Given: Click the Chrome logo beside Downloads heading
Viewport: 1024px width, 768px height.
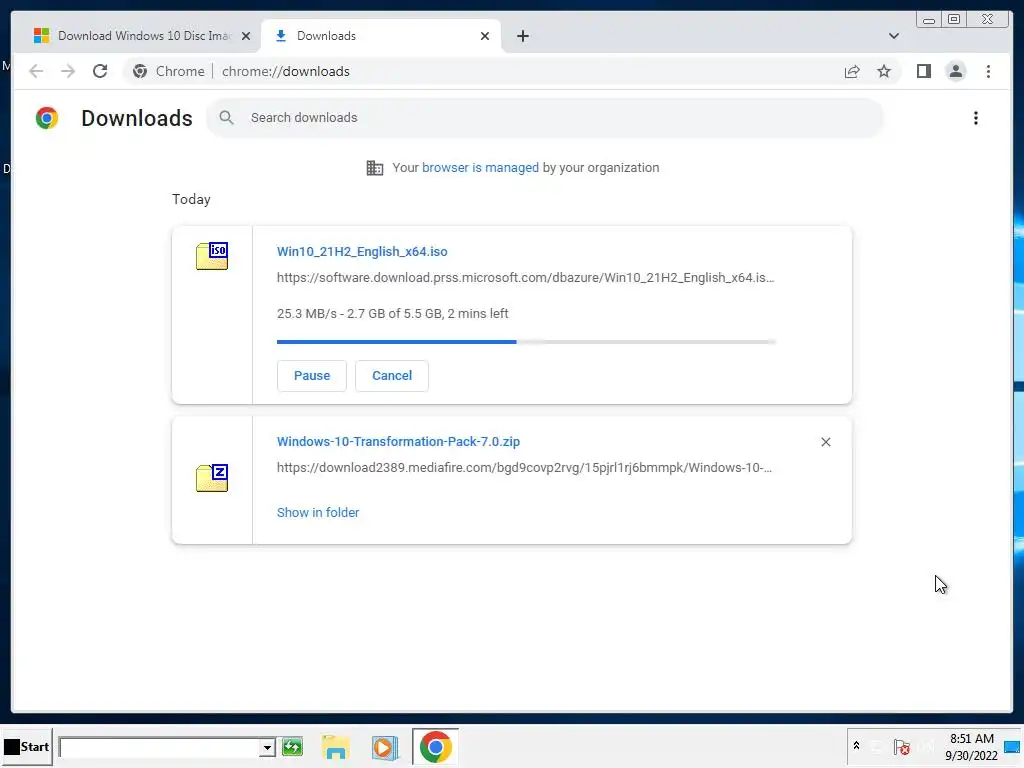Looking at the screenshot, I should (x=47, y=118).
